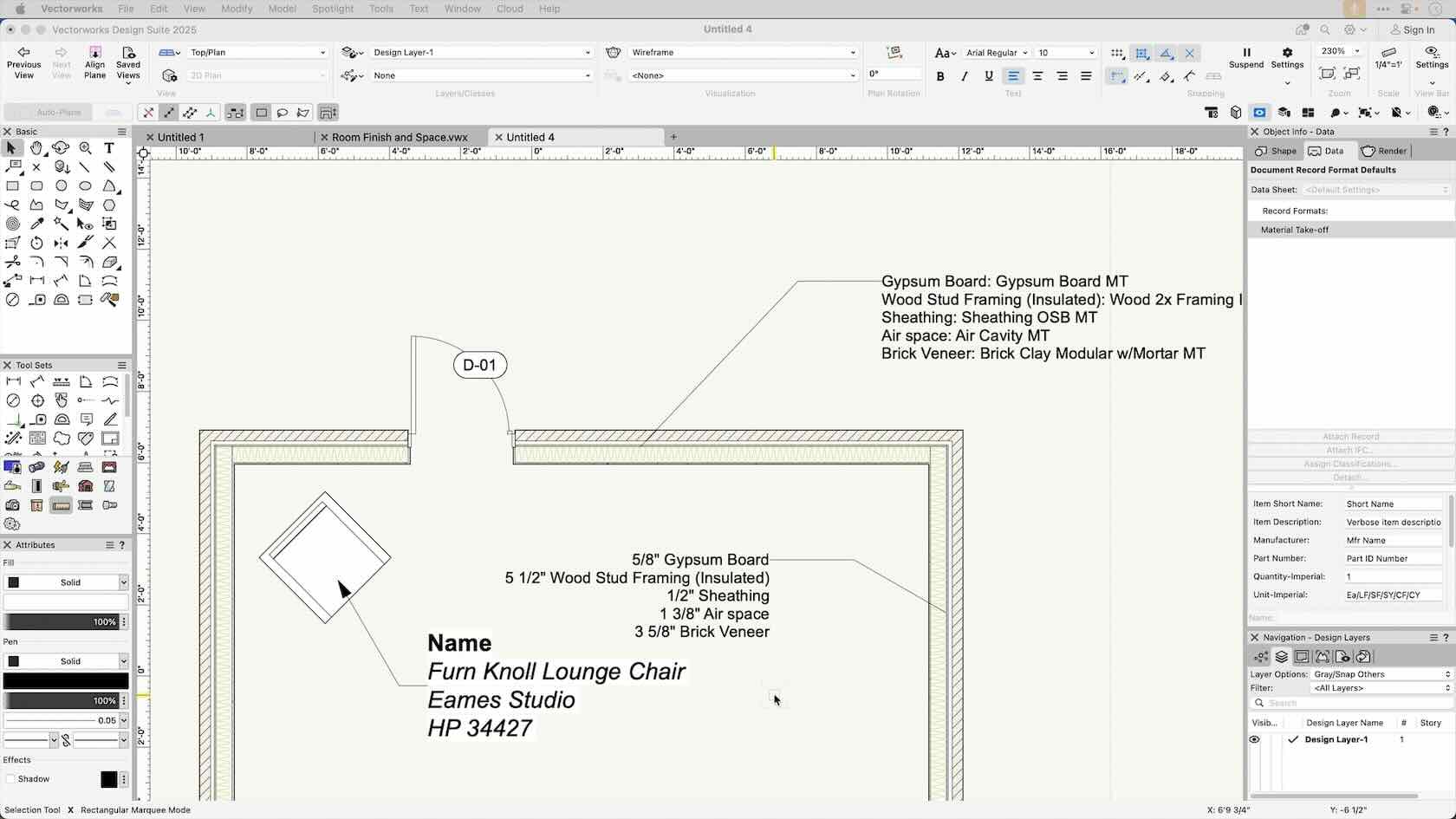The width and height of the screenshot is (1456, 819).
Task: Click Sign In in the top right corner
Action: pyautogui.click(x=1420, y=29)
